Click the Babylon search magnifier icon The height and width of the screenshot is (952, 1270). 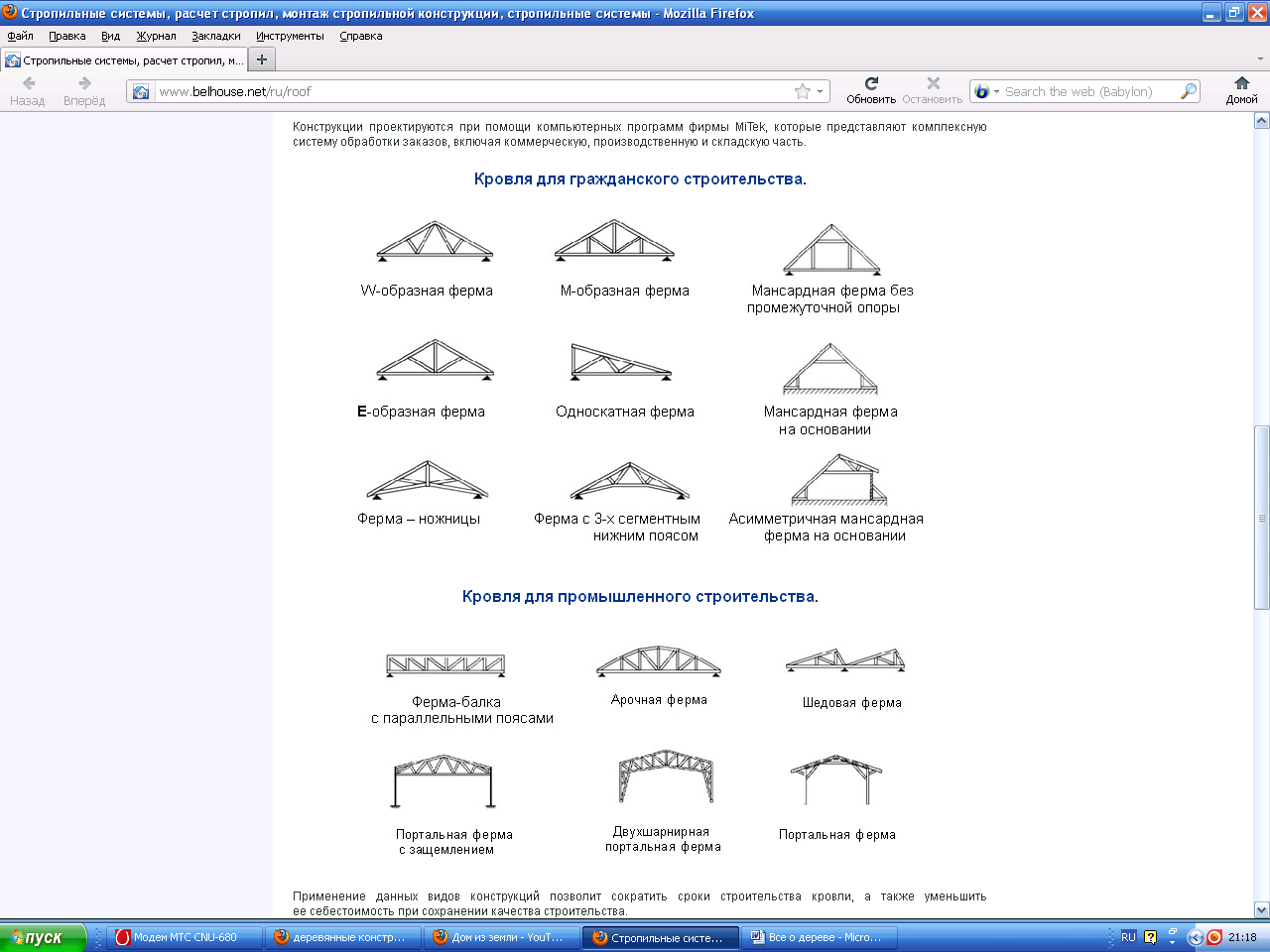coord(1189,91)
